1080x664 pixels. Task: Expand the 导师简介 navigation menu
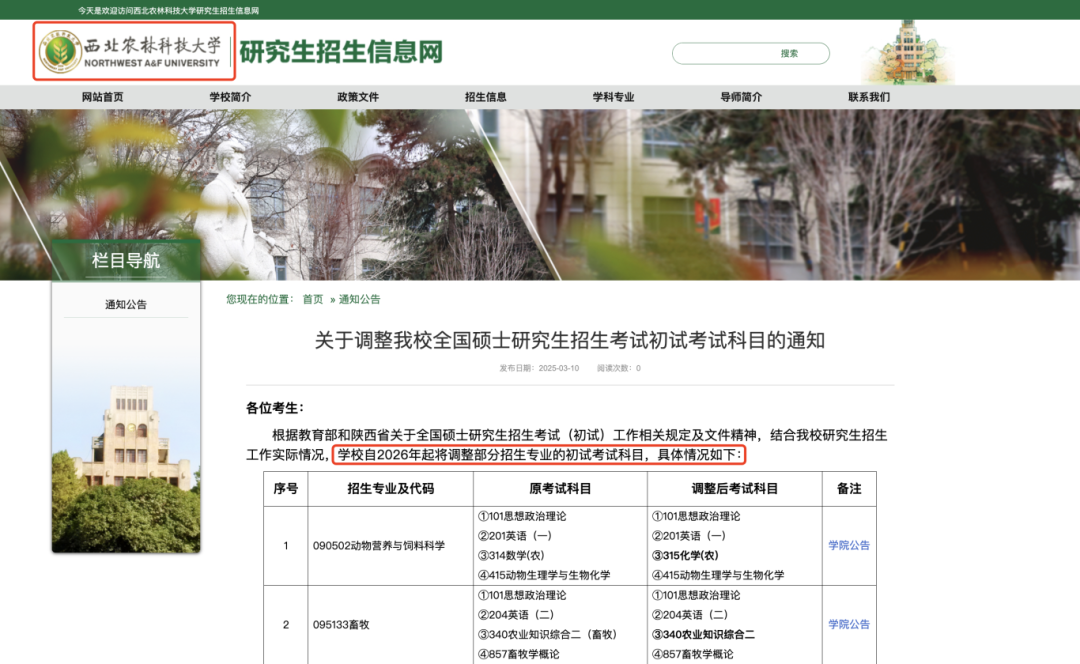(741, 97)
